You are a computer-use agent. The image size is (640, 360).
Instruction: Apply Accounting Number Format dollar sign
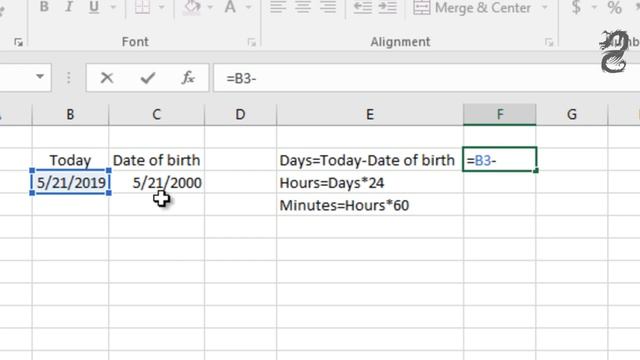point(576,7)
